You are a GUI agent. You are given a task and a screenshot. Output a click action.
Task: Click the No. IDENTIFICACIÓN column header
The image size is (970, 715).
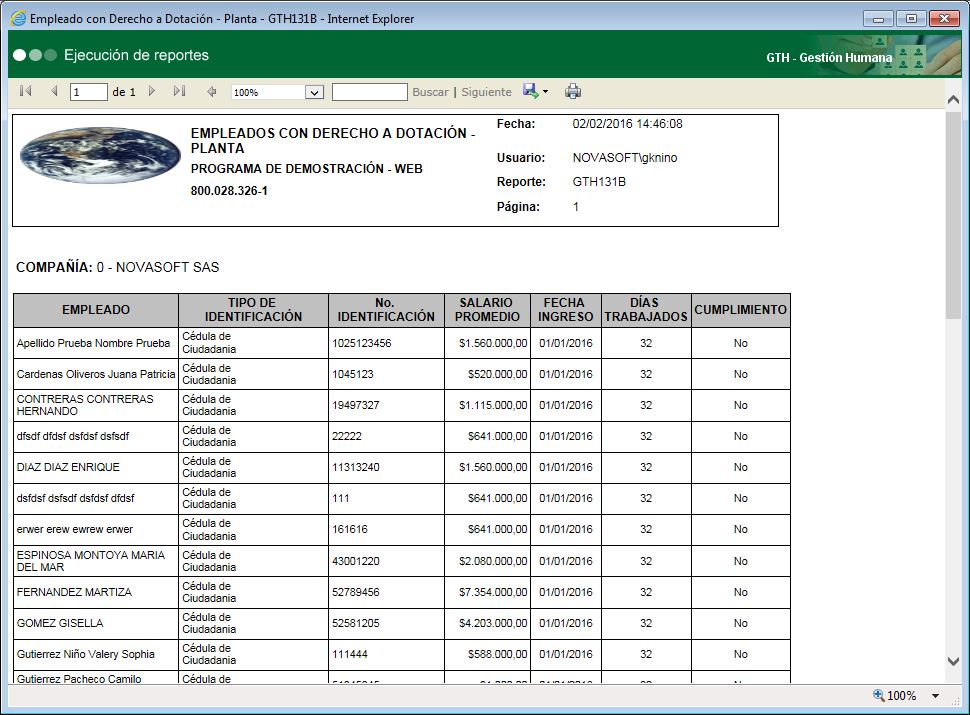click(x=386, y=310)
